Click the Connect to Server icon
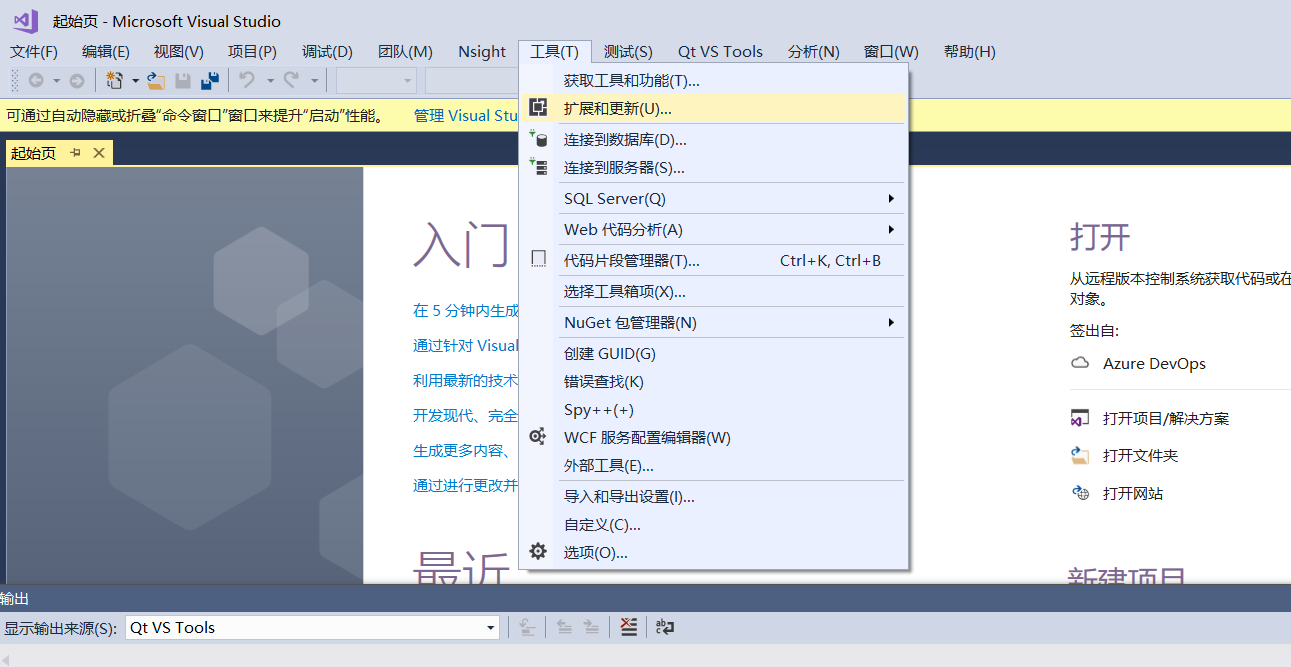 coord(538,167)
